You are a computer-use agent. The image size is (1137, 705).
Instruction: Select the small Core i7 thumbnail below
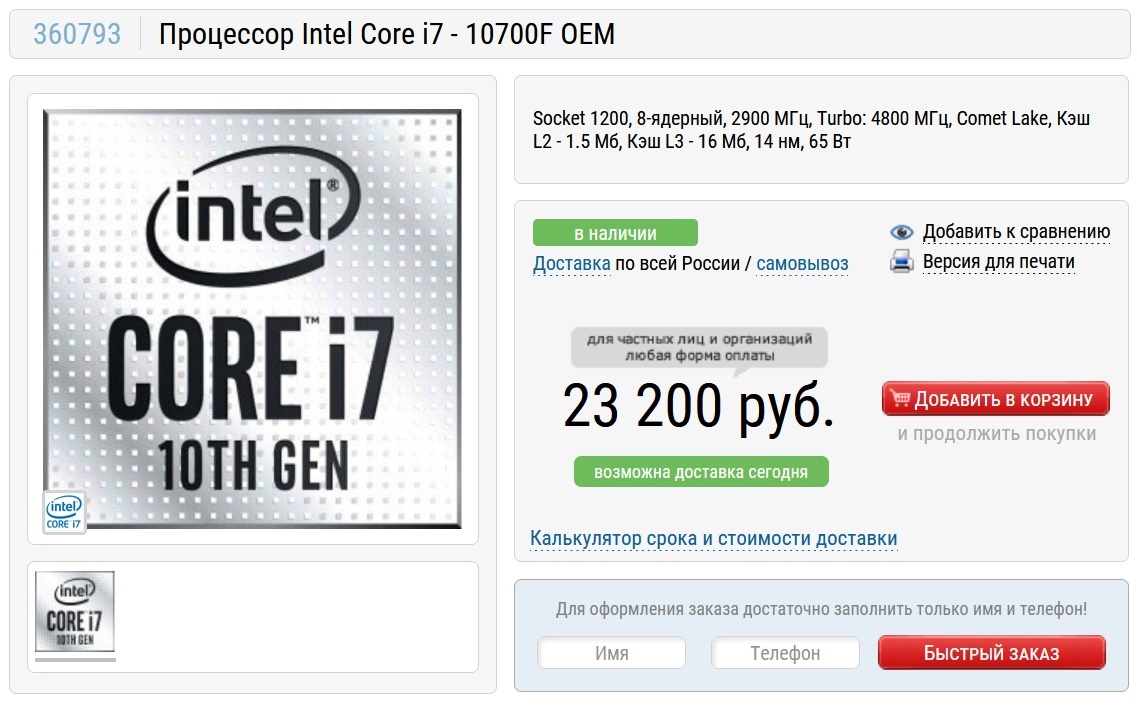[x=75, y=611]
